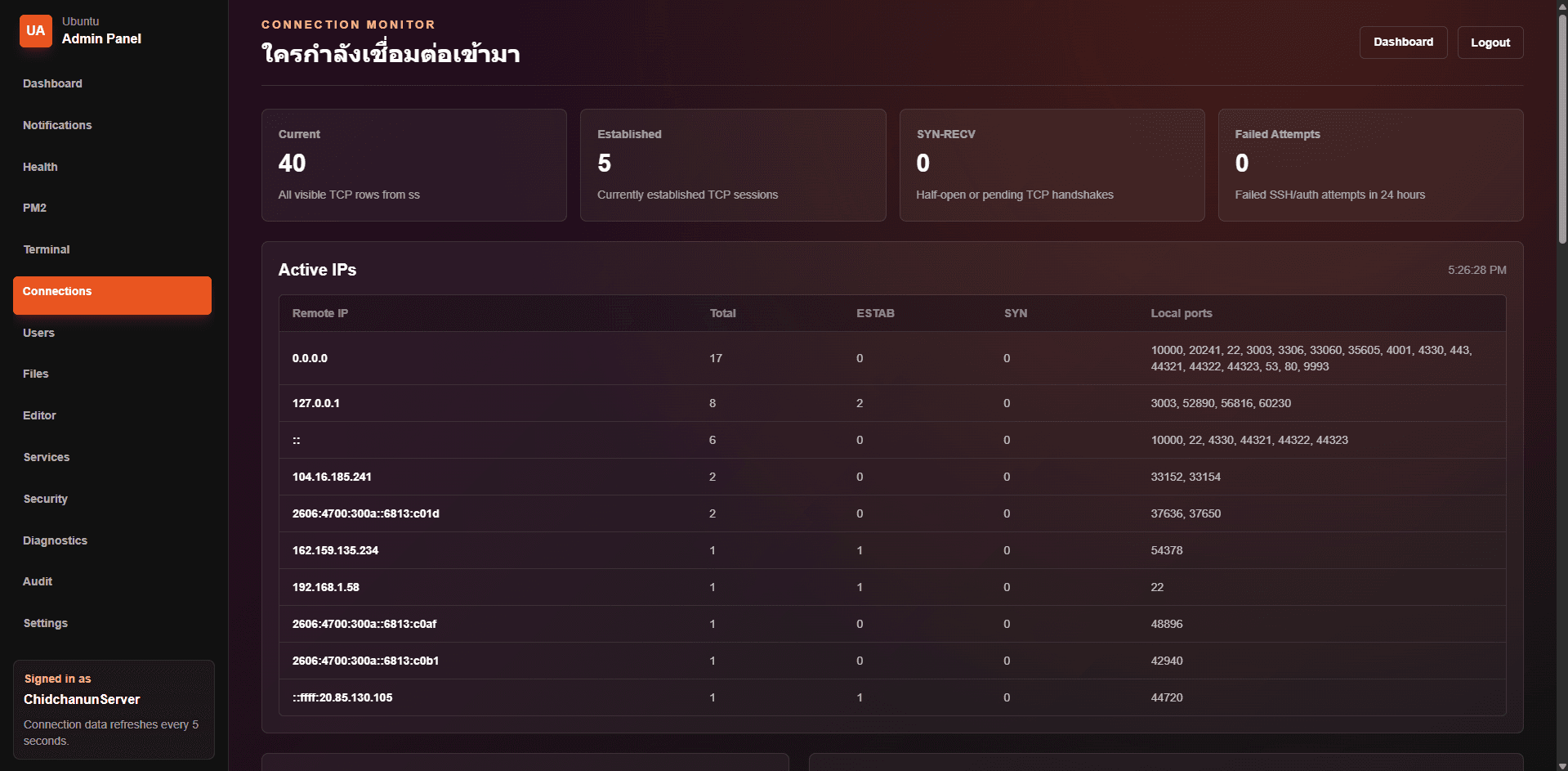1568x771 pixels.
Task: Open the Users page
Action: (38, 333)
